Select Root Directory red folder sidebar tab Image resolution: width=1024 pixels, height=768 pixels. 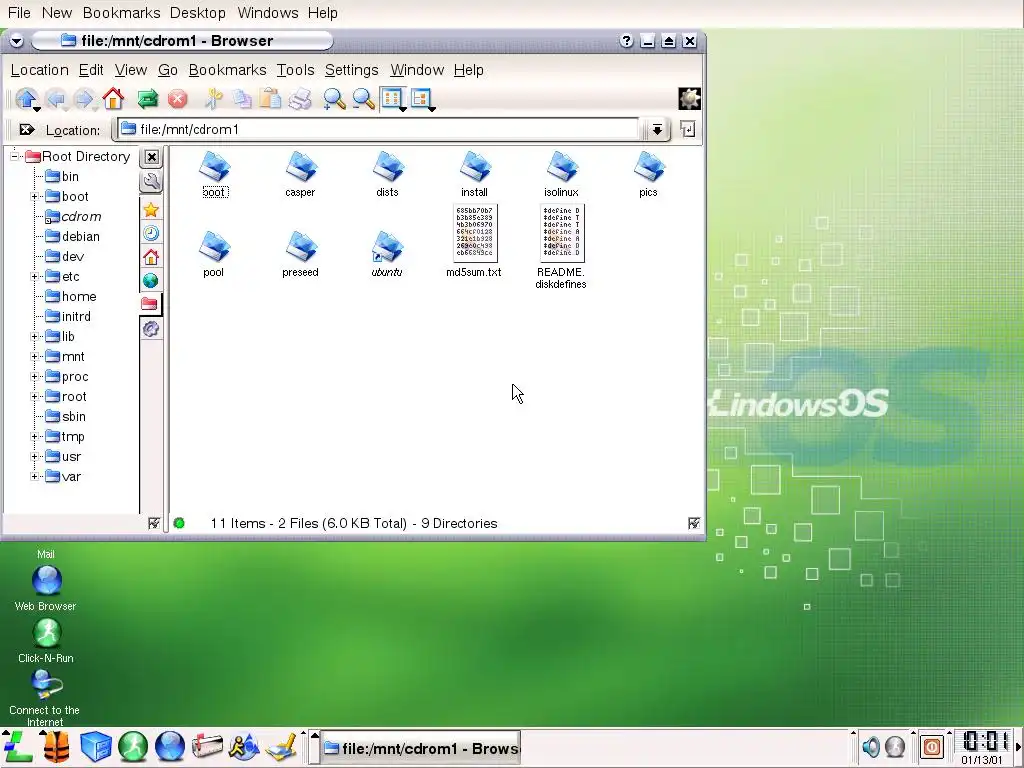[150, 304]
